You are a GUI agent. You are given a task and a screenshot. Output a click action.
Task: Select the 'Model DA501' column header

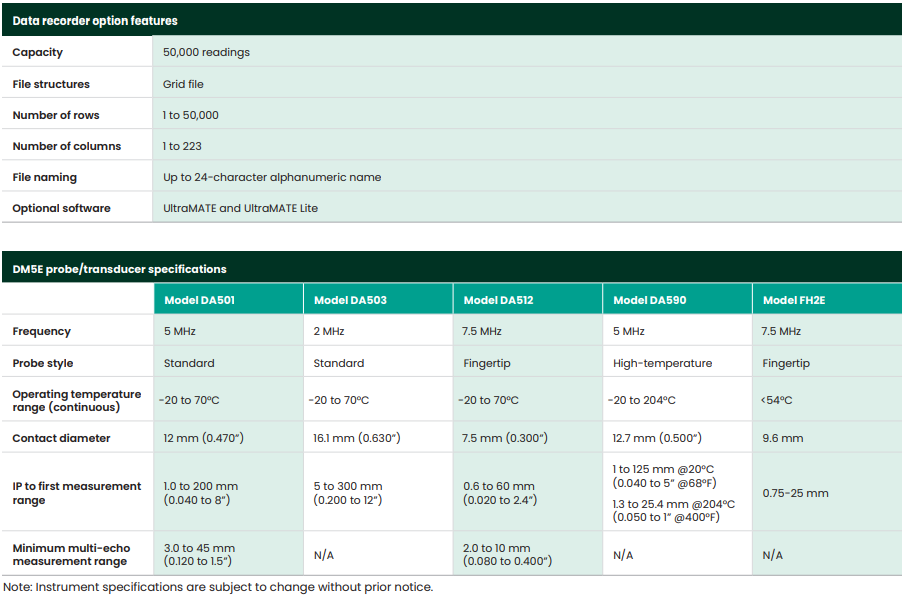[x=199, y=300]
